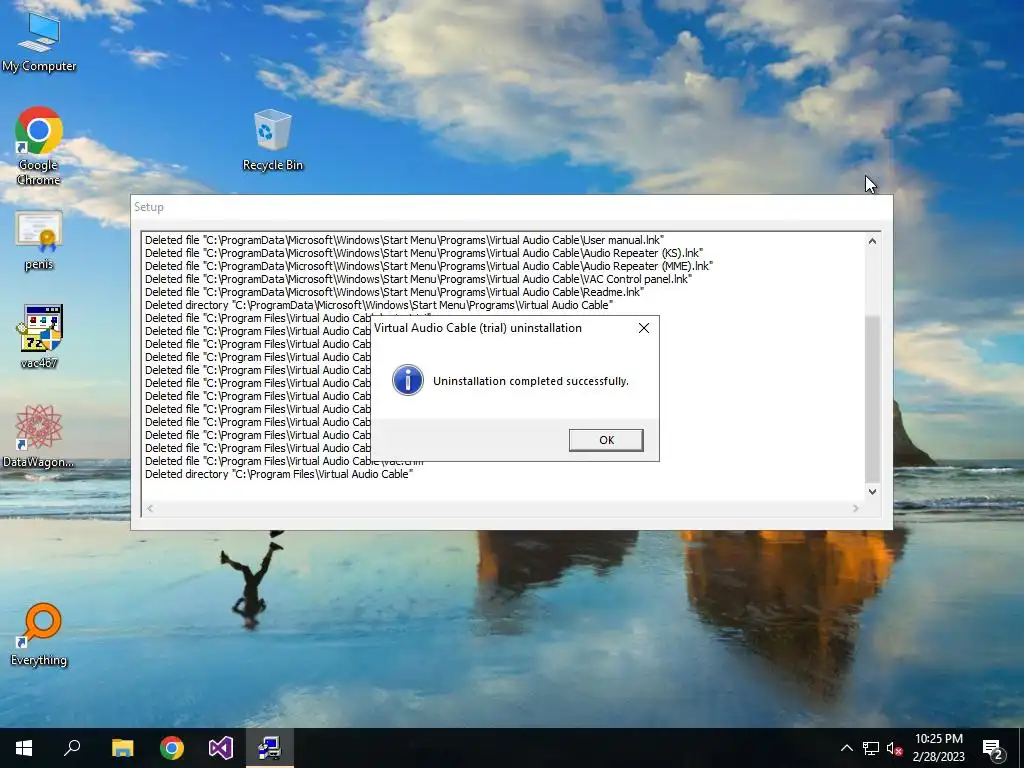Select the certificate file icon on the desktop

(39, 240)
